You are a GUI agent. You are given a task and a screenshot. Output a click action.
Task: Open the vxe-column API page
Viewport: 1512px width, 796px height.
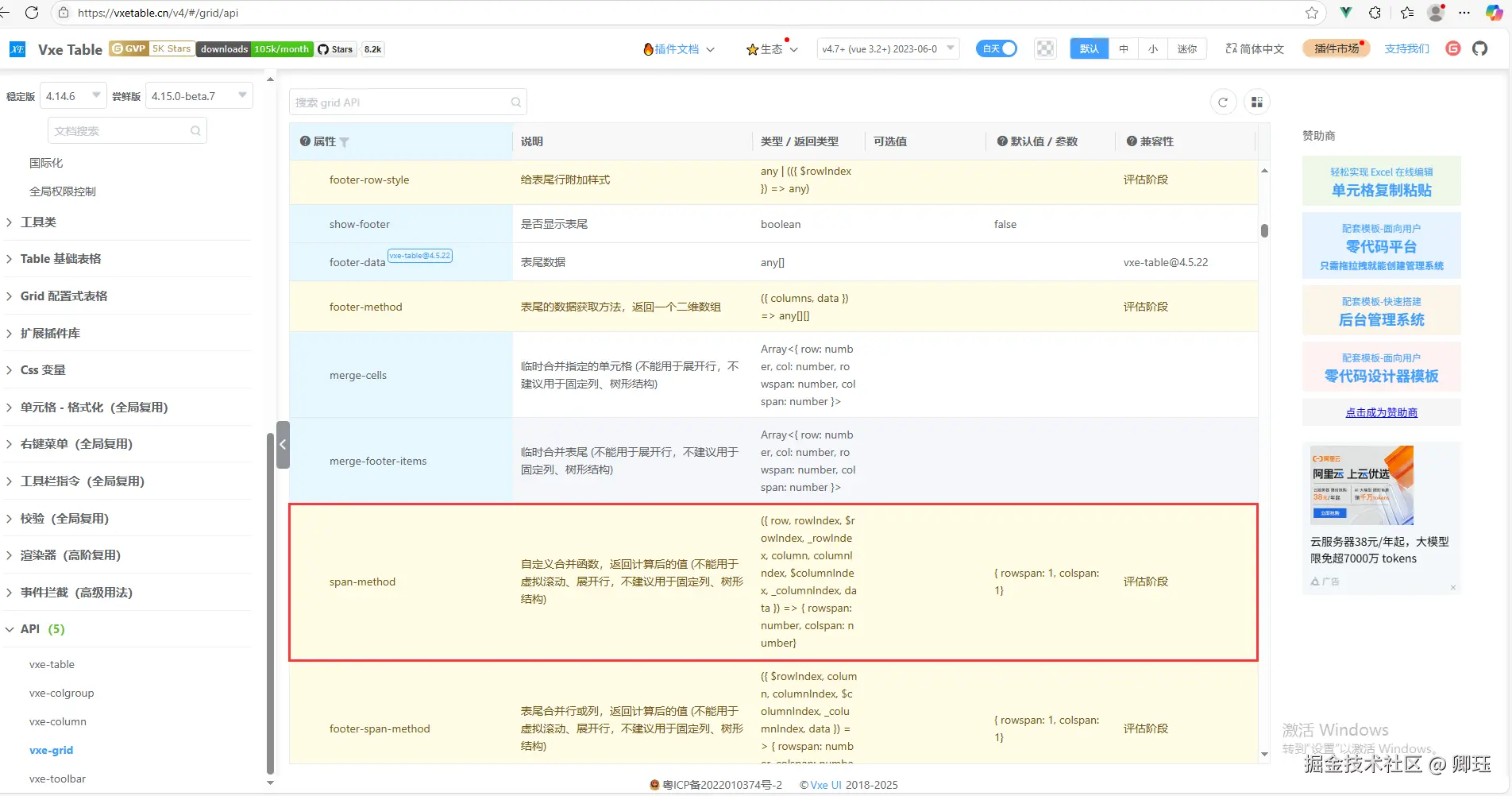click(57, 722)
